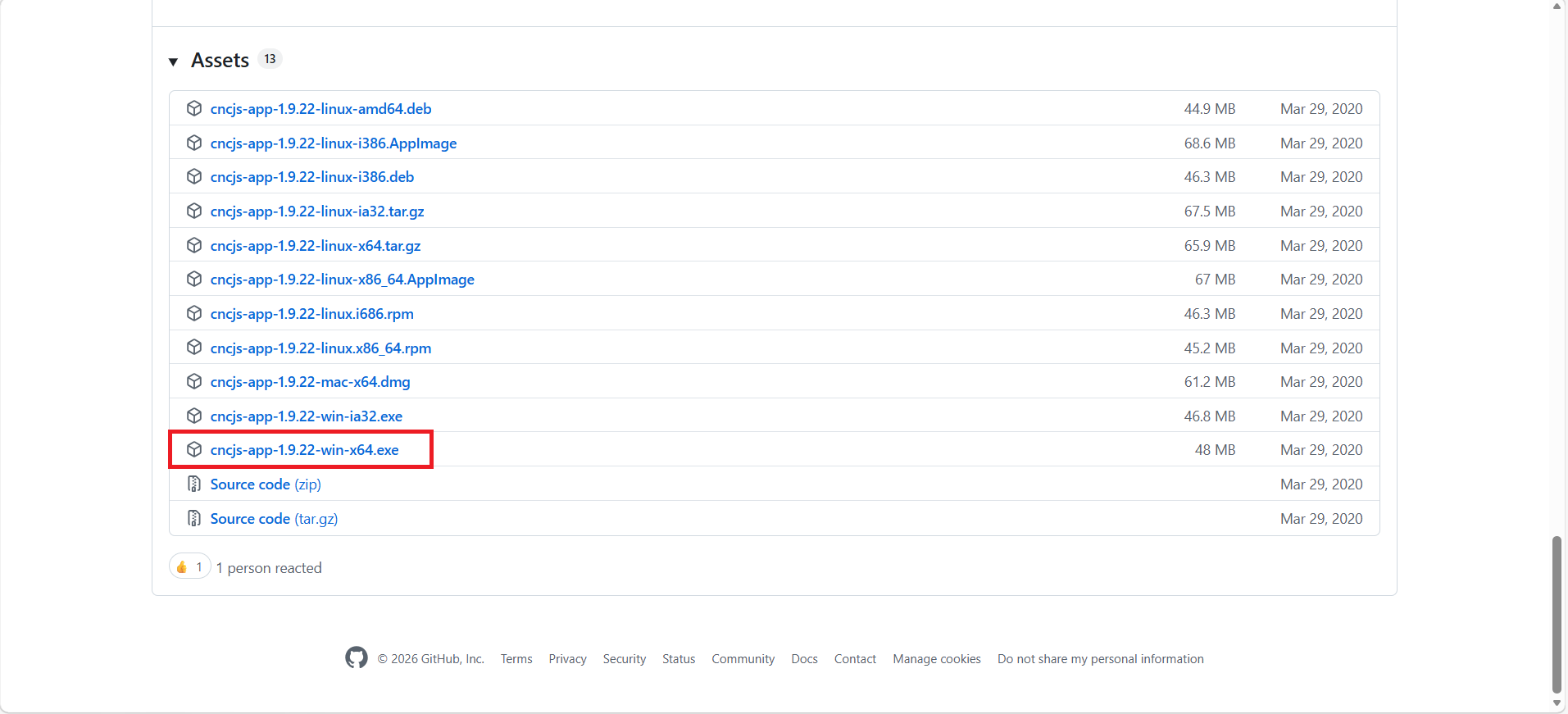This screenshot has height=714, width=1568.
Task: Open the Privacy footer link
Action: 567,659
